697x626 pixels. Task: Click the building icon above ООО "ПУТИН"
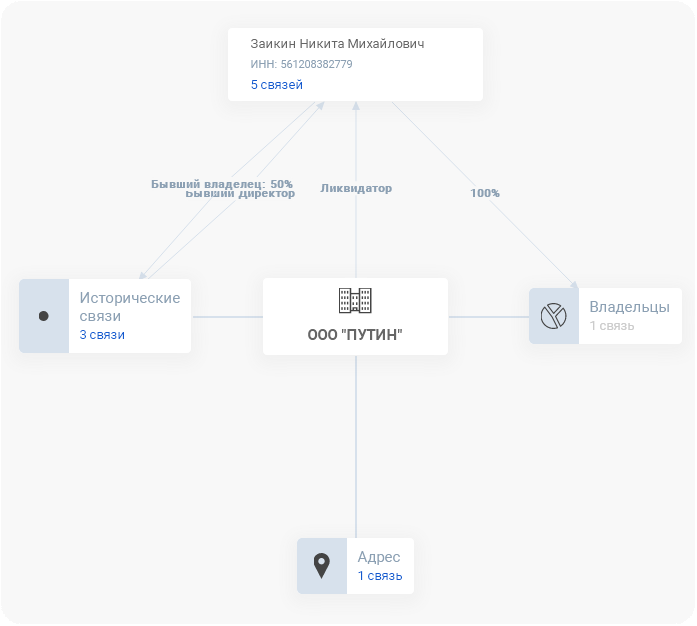355,301
